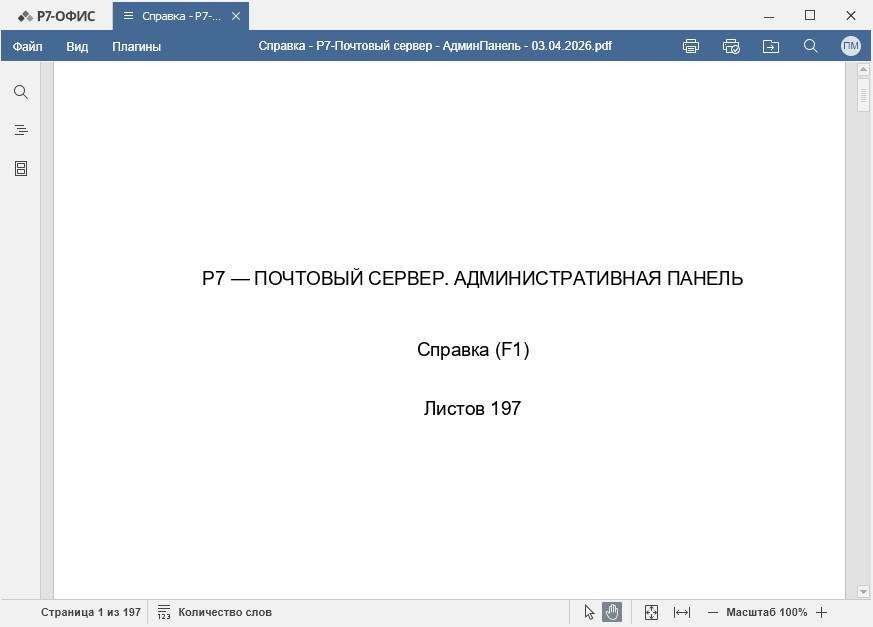Open the Плагины menu
Screen dimensions: 873x627
pyautogui.click(x=136, y=46)
